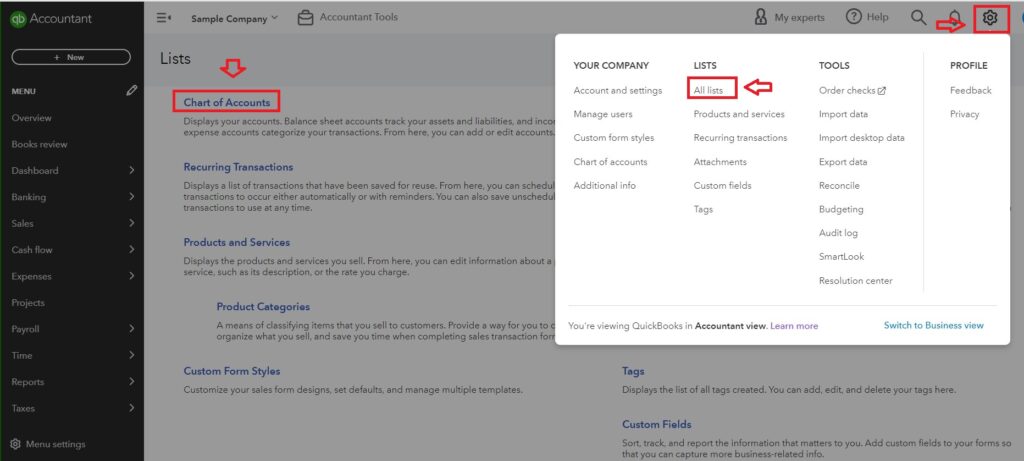The image size is (1024, 461).
Task: Open Books review in the sidebar
Action: pyautogui.click(x=39, y=144)
